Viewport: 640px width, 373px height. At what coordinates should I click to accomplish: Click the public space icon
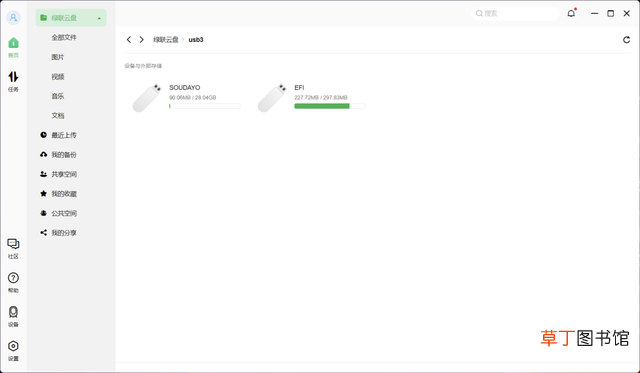click(43, 213)
